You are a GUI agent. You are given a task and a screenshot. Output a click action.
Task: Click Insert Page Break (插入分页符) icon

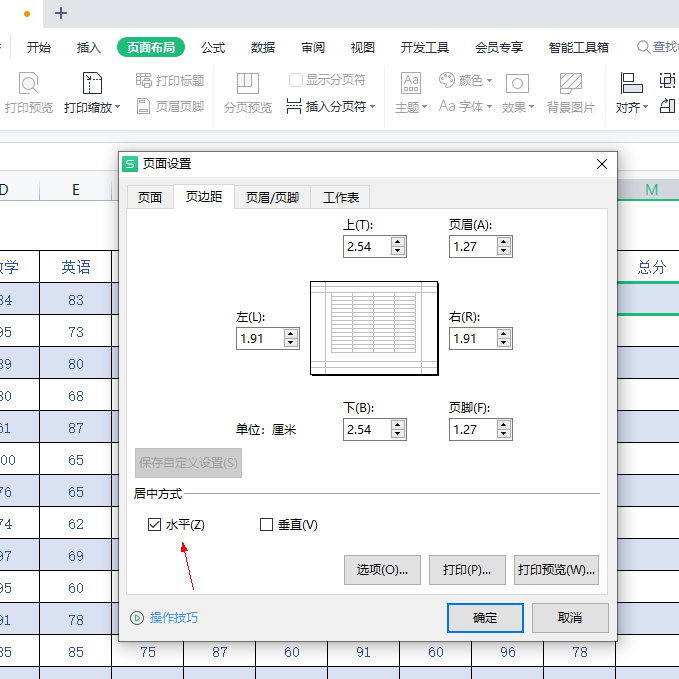click(x=294, y=106)
